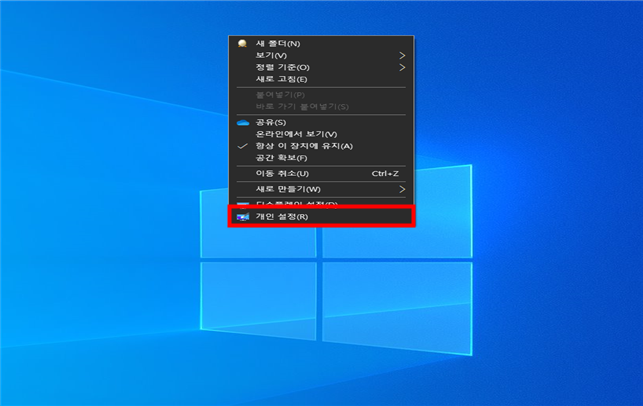Select 항상 이 장치에 유지(A) entry
643x406 pixels.
(x=321, y=146)
